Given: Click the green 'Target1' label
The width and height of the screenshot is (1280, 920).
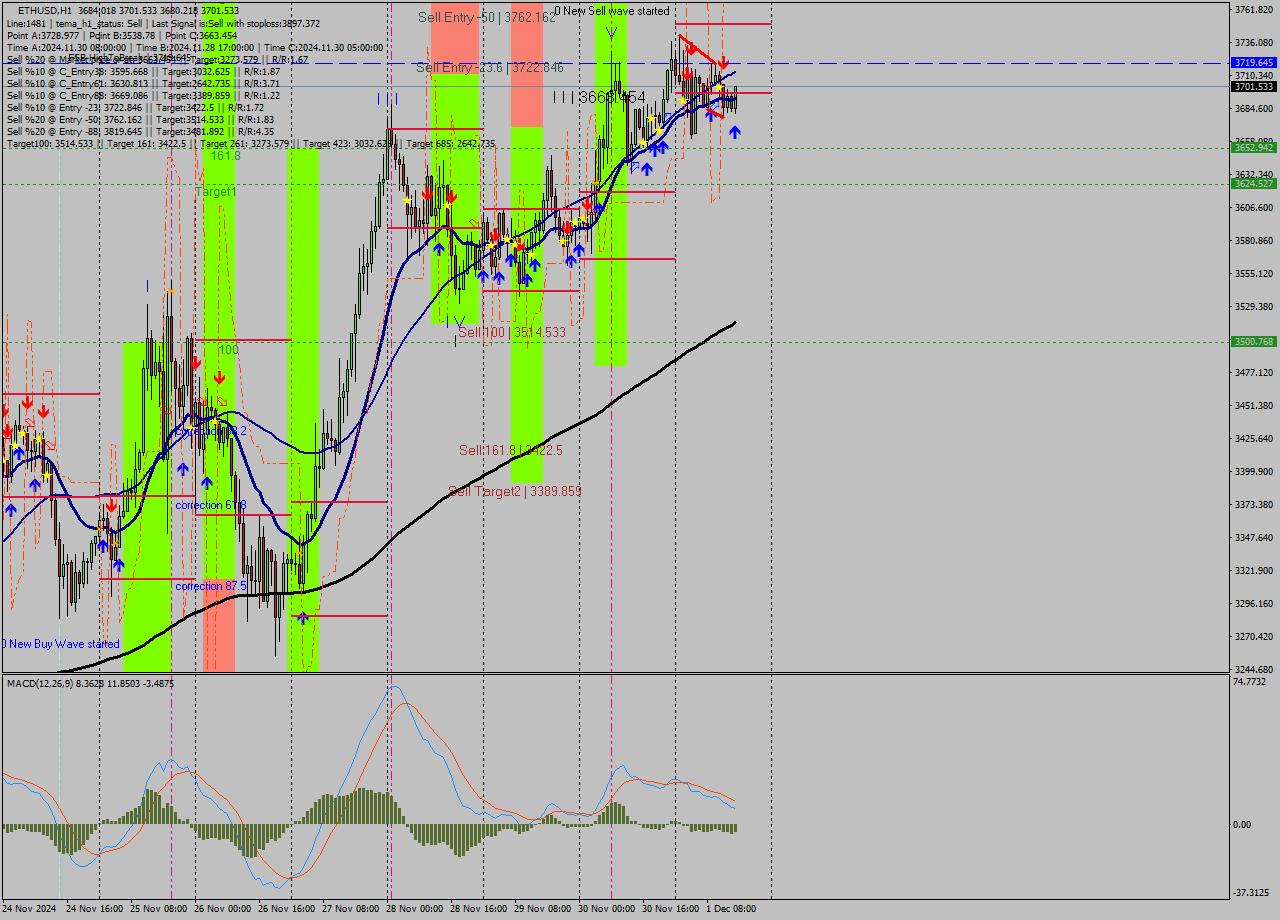Looking at the screenshot, I should (215, 191).
